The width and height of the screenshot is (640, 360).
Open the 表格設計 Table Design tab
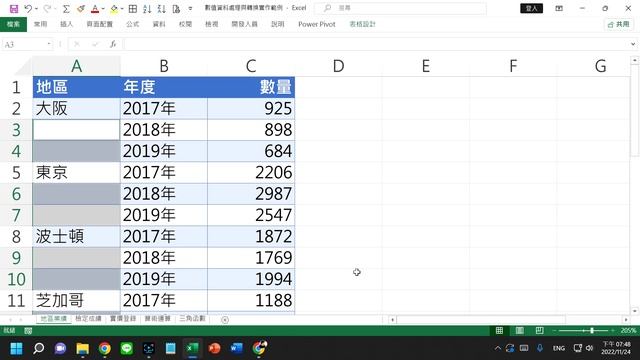click(362, 24)
